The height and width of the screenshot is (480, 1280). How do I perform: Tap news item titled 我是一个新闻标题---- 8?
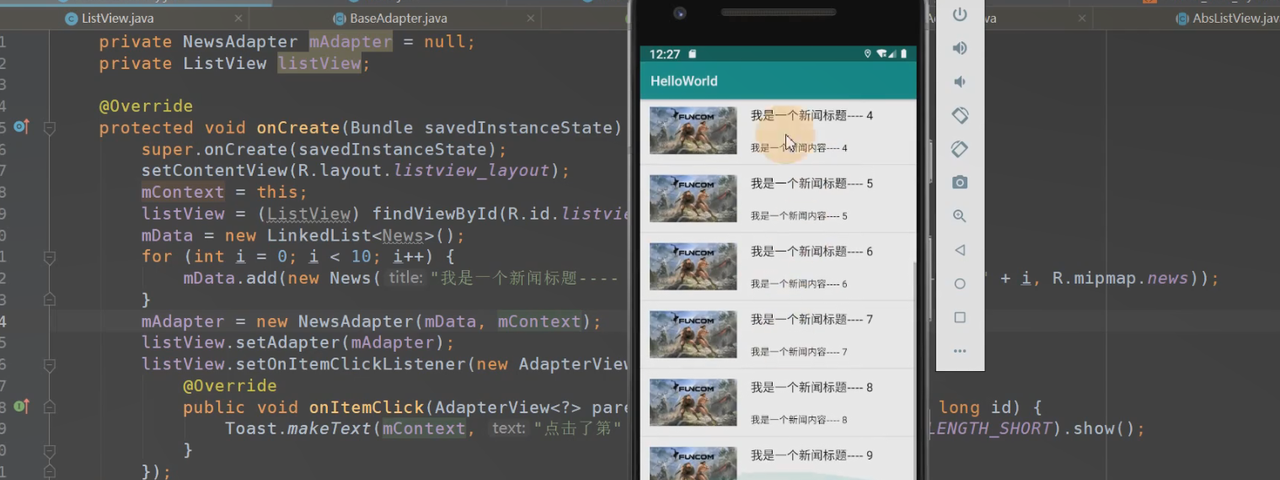[778, 402]
